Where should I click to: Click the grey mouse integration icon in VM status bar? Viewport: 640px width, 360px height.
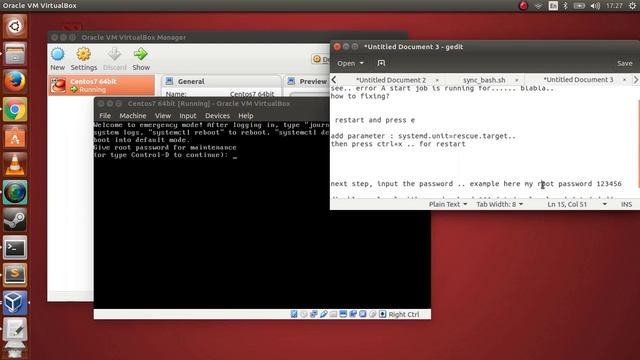click(373, 314)
